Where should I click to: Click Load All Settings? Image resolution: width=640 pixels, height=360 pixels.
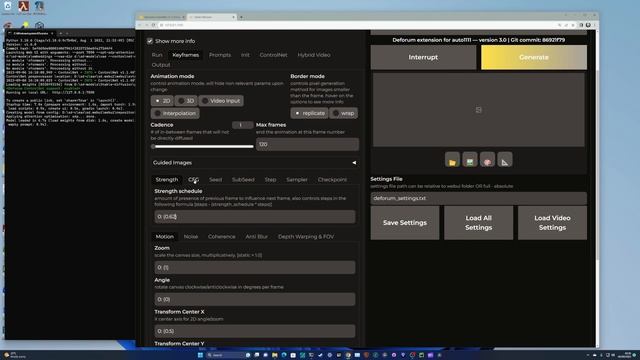pyautogui.click(x=478, y=222)
